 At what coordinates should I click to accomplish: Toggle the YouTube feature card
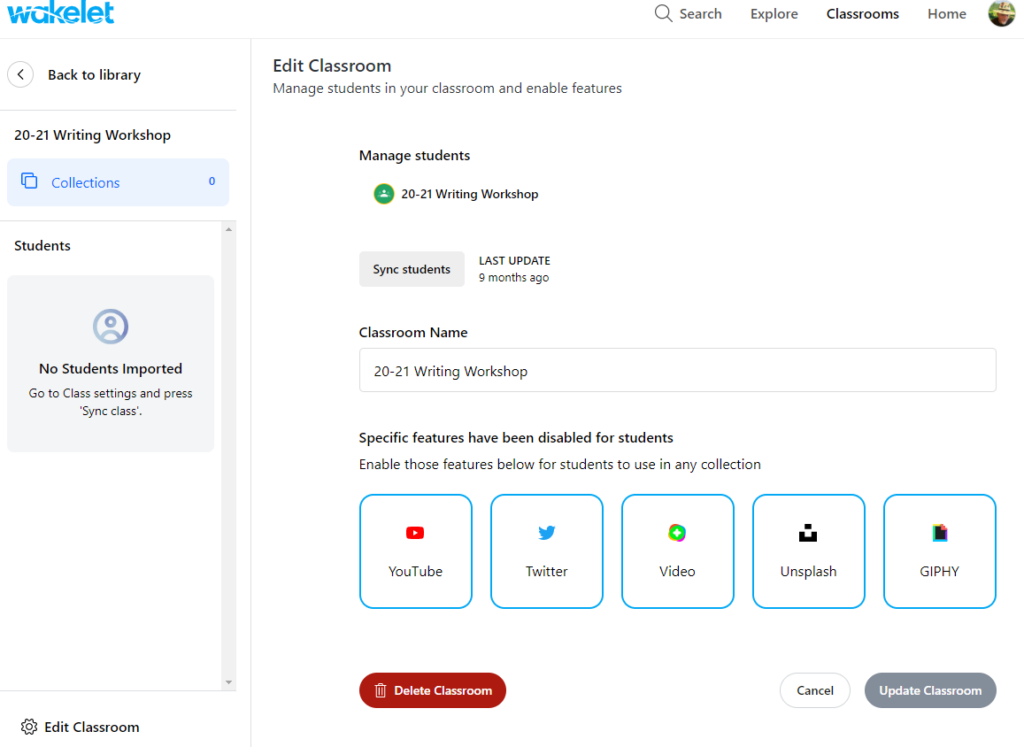[415, 551]
